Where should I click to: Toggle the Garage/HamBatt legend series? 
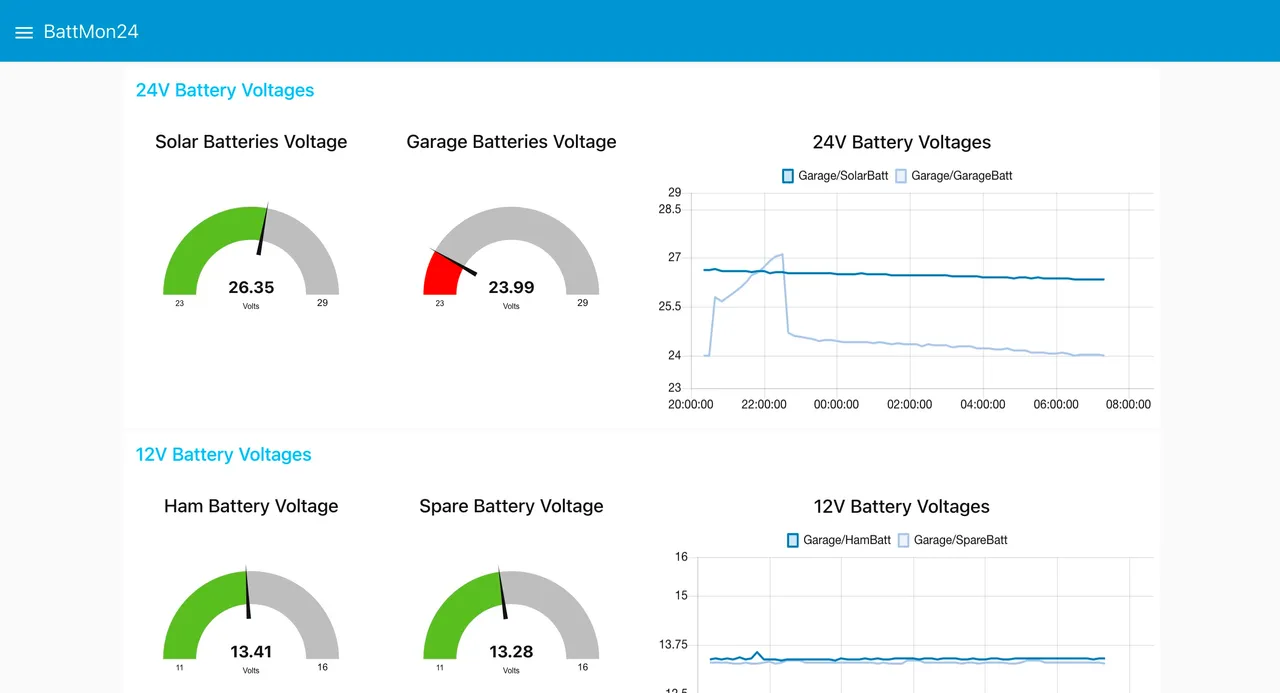point(839,540)
